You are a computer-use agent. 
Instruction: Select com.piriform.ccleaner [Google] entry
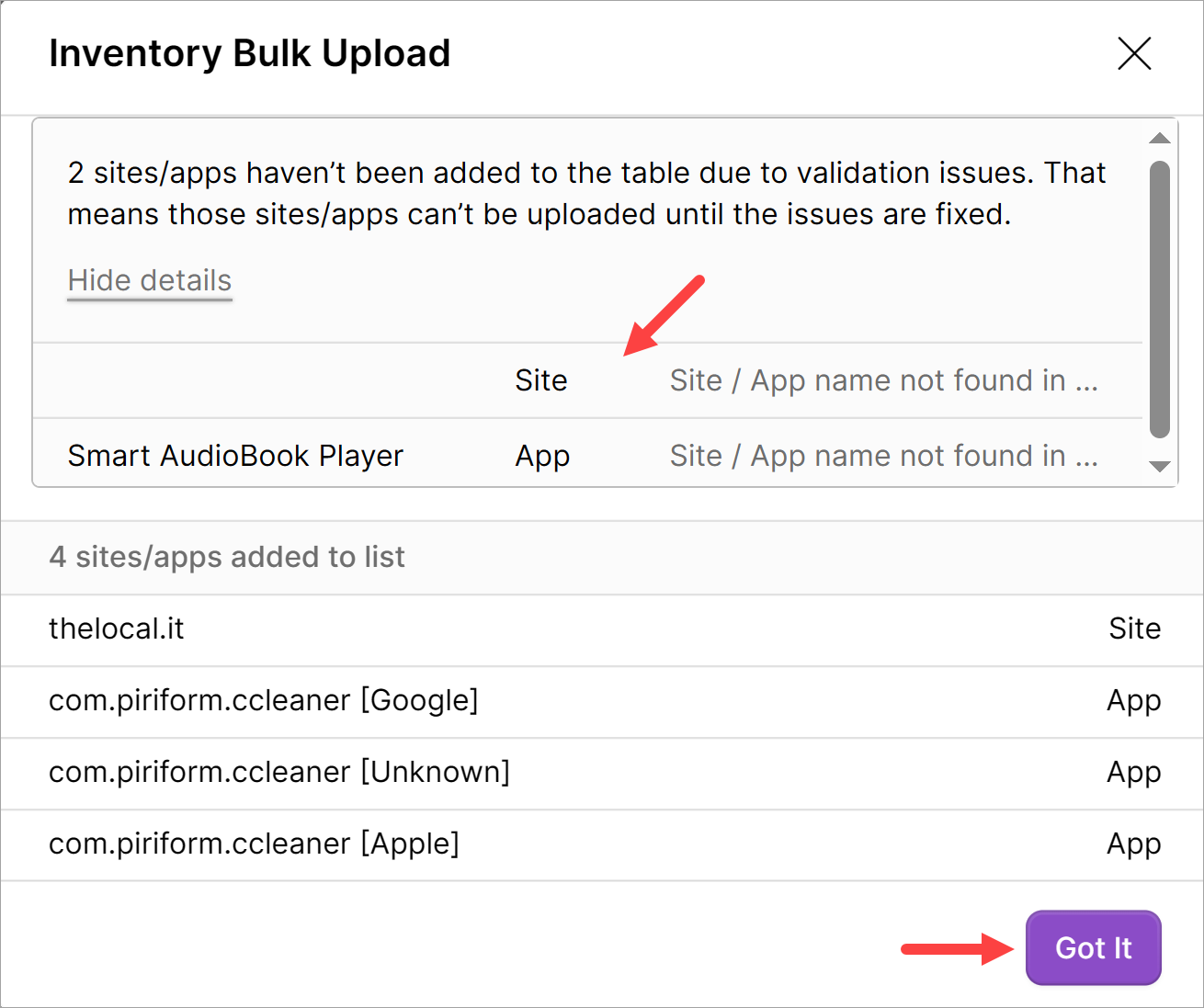[264, 700]
